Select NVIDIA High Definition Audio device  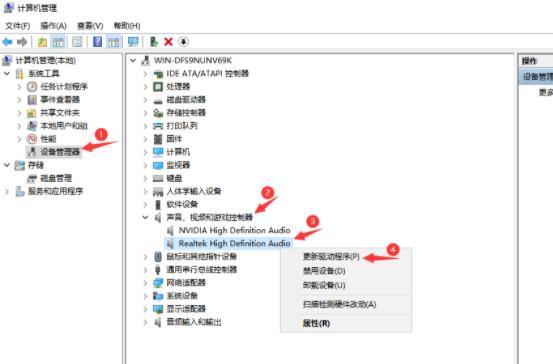pos(234,230)
